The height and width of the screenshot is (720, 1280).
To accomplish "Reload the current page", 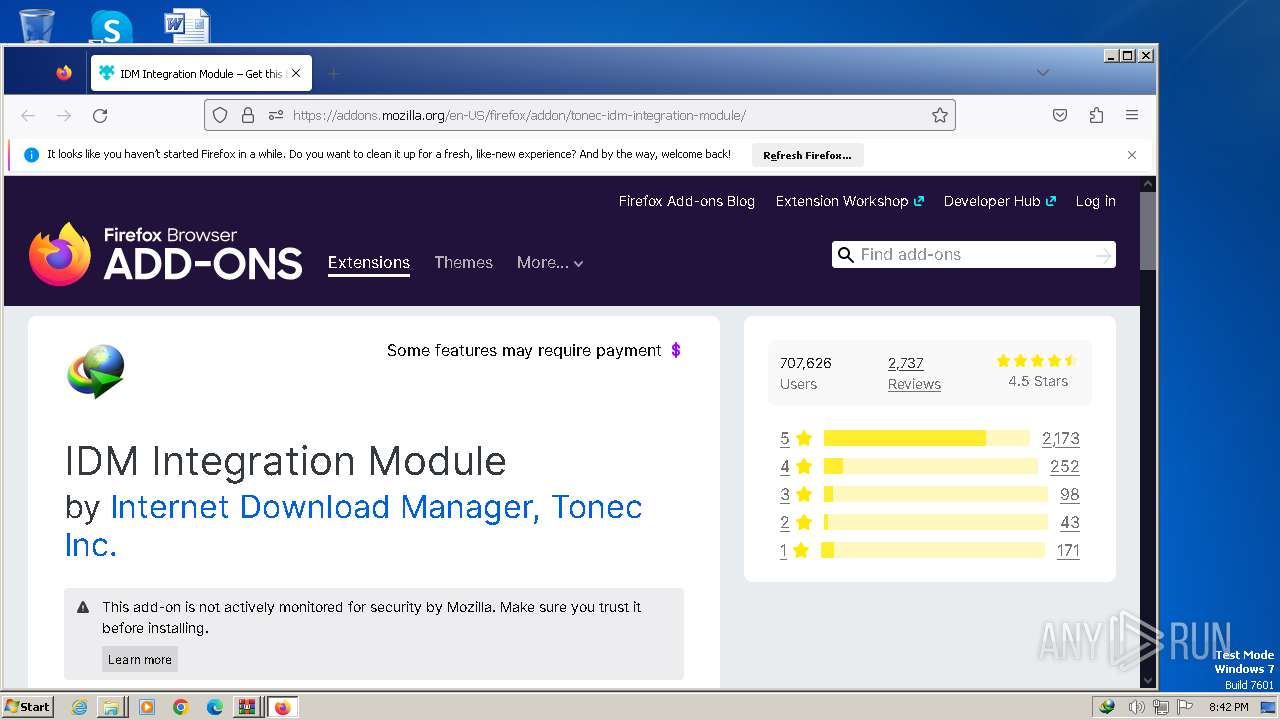I will 100,116.
